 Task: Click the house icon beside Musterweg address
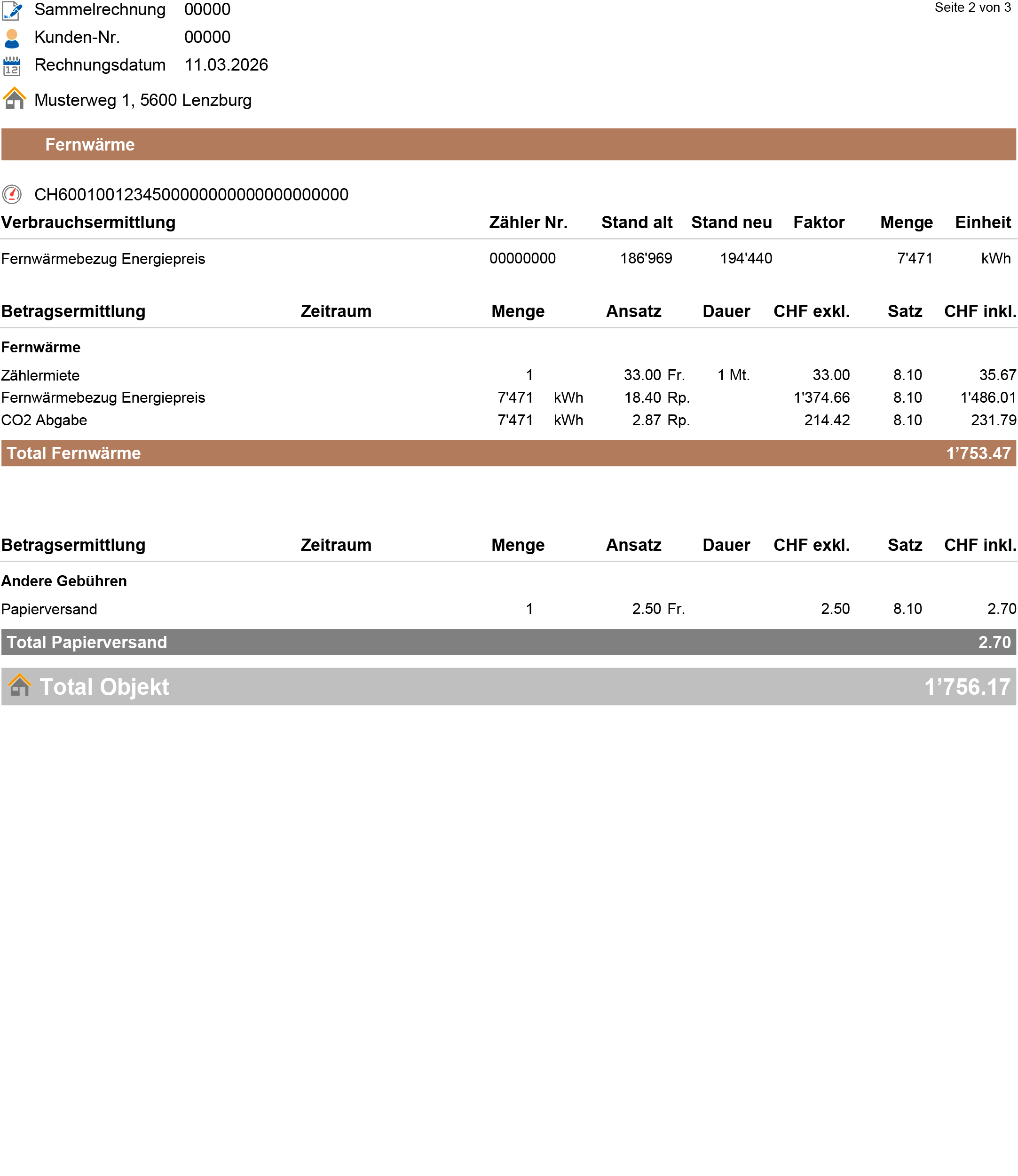tap(14, 98)
